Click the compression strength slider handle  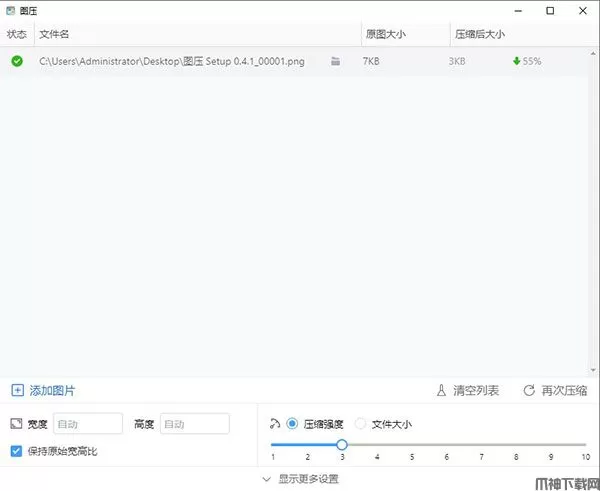(342, 445)
